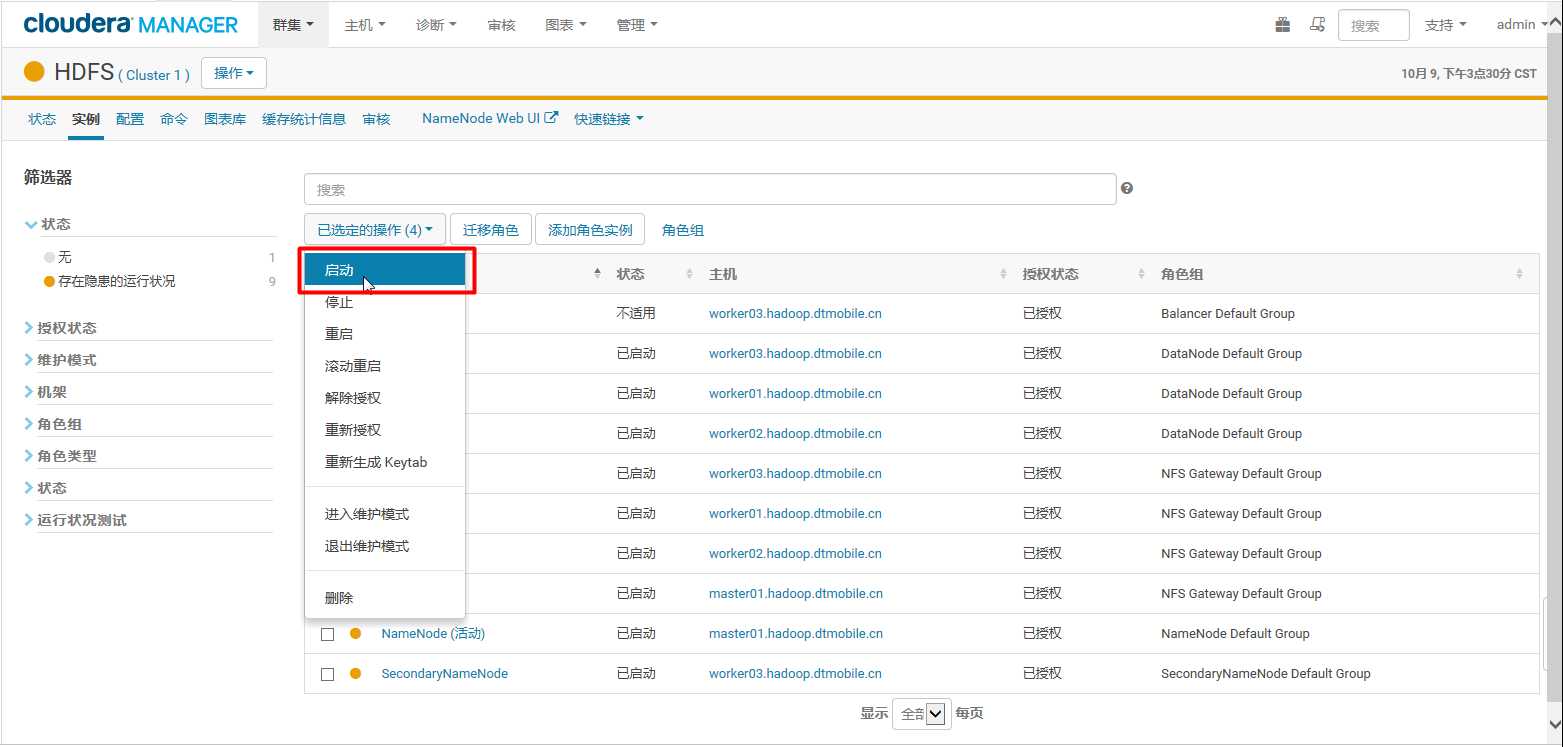Focus the instance 搜索 input field
Image resolution: width=1563 pixels, height=747 pixels.
pos(710,189)
